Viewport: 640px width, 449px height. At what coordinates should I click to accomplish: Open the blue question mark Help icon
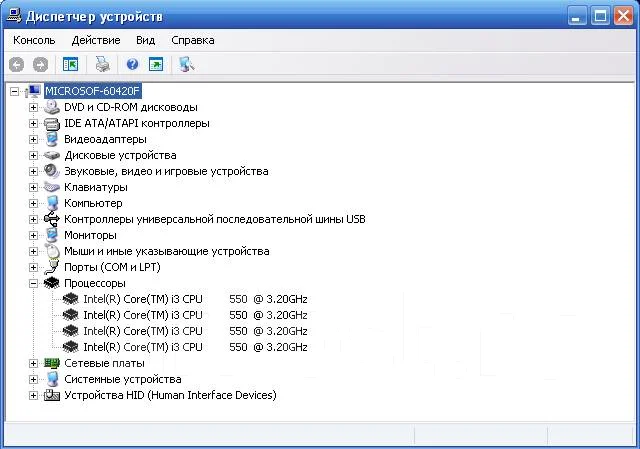tap(132, 64)
